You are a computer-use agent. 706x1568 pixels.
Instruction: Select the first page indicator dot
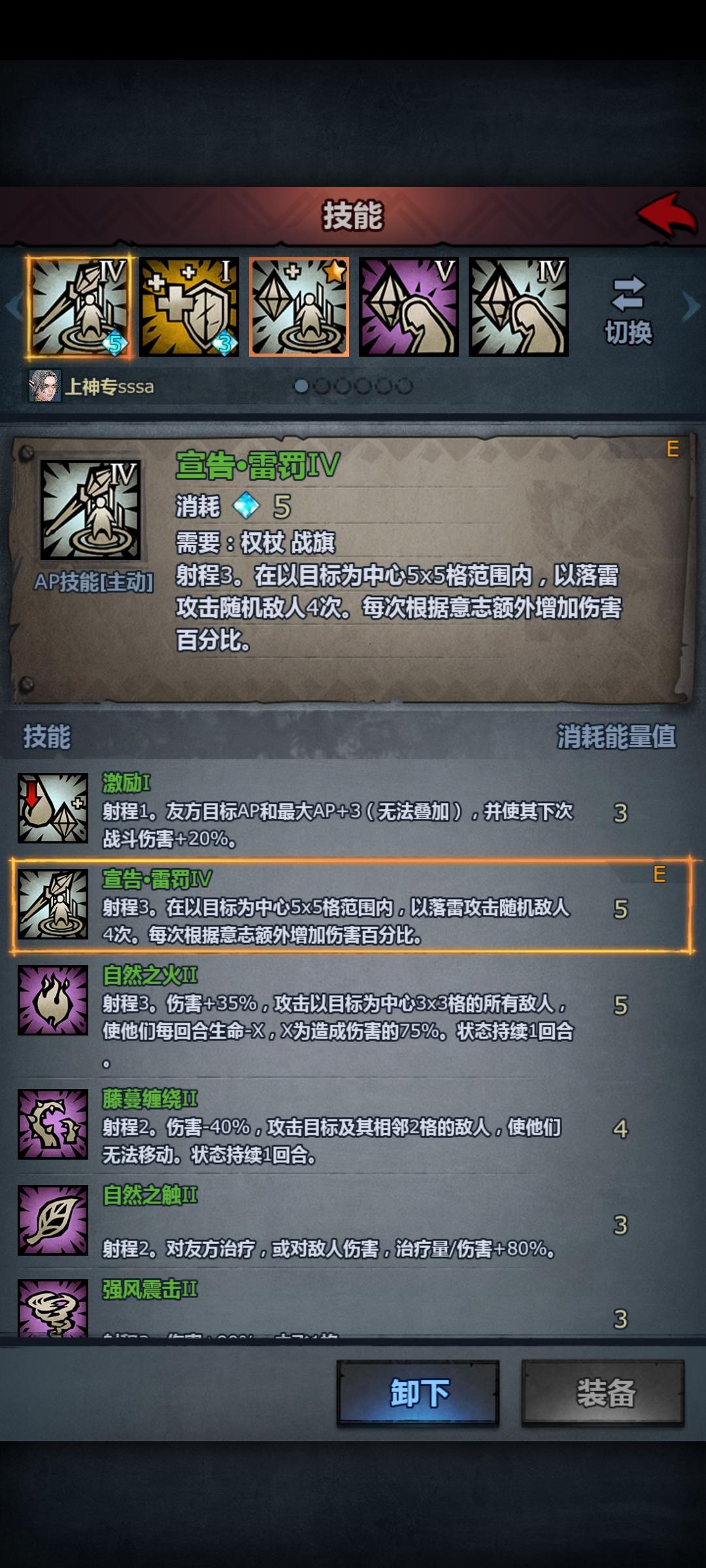[x=301, y=386]
